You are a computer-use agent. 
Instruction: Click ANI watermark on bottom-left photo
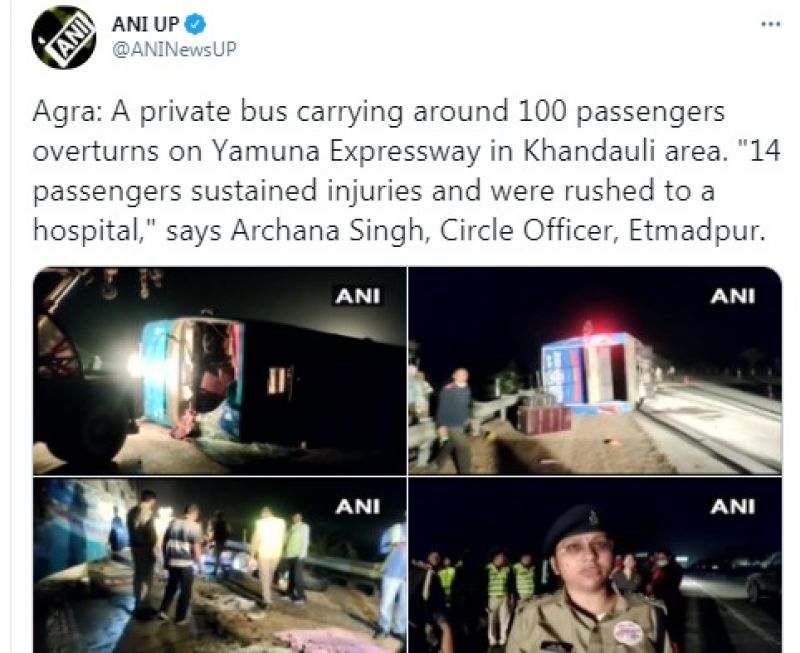coord(358,507)
